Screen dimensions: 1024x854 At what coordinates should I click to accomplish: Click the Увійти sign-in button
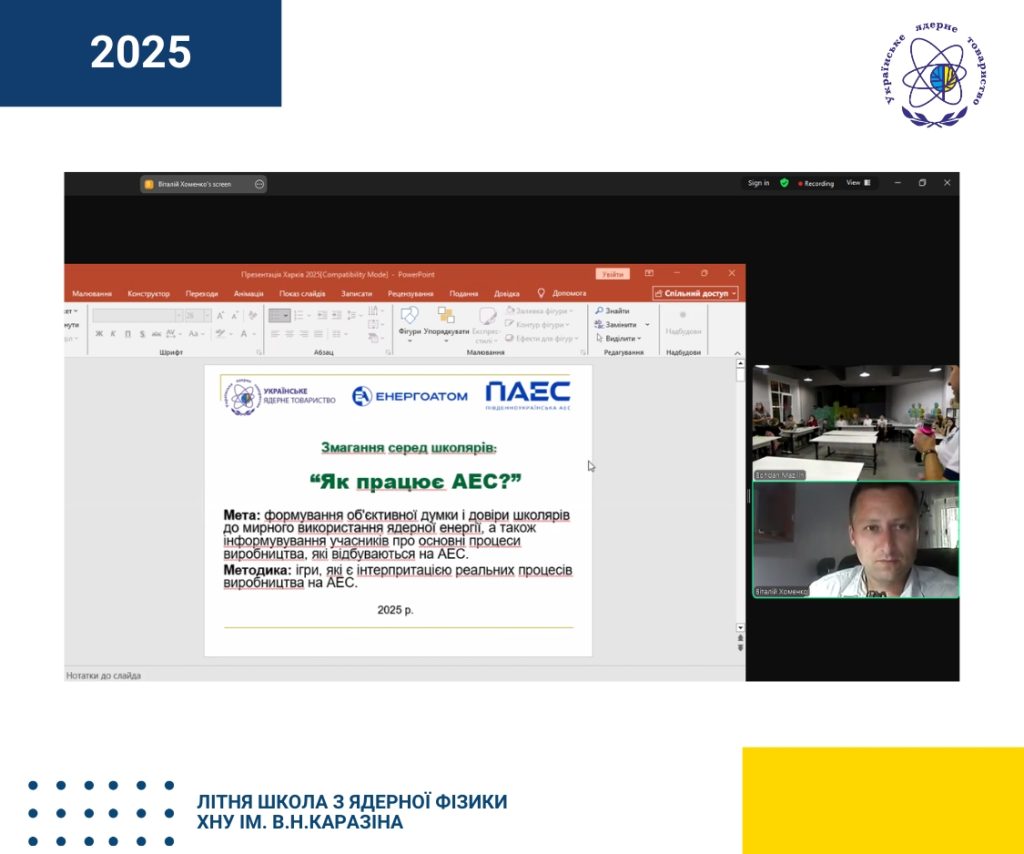pos(612,273)
